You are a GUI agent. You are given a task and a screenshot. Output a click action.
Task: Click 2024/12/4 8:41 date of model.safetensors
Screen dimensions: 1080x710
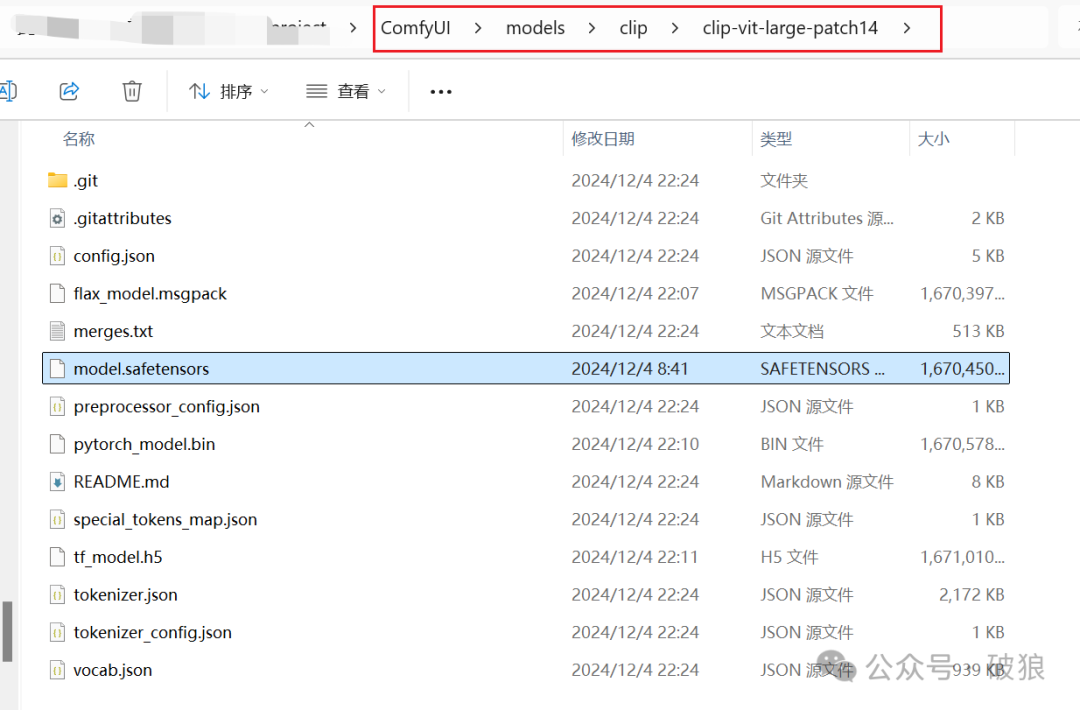[x=630, y=369]
